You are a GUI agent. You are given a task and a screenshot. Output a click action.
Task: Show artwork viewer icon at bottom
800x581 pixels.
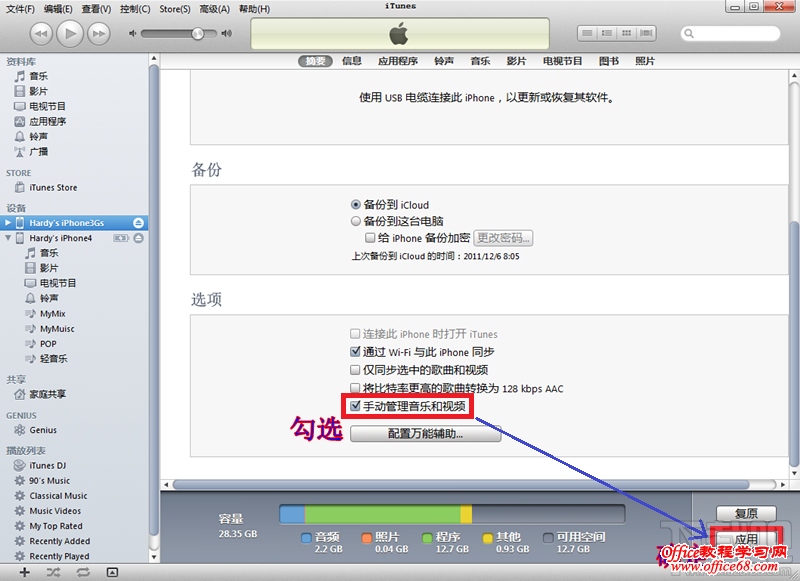pos(112,572)
